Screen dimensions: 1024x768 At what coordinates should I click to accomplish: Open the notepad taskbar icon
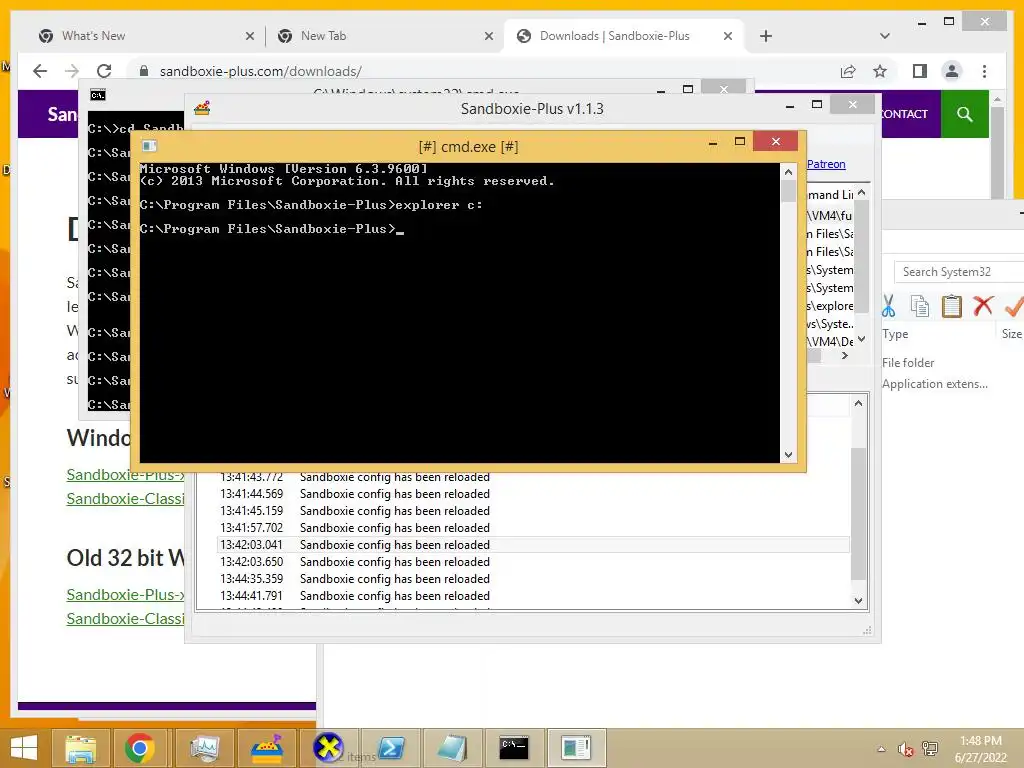pyautogui.click(x=452, y=748)
